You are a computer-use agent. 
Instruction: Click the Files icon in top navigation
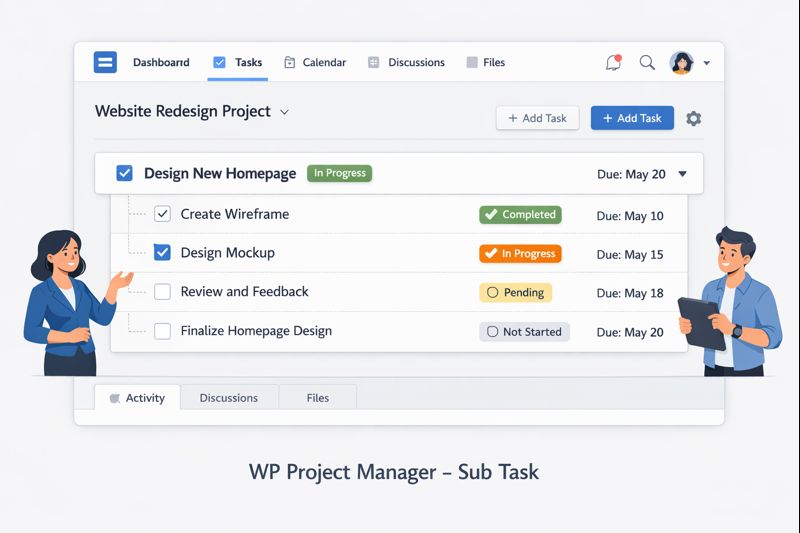[x=472, y=62]
